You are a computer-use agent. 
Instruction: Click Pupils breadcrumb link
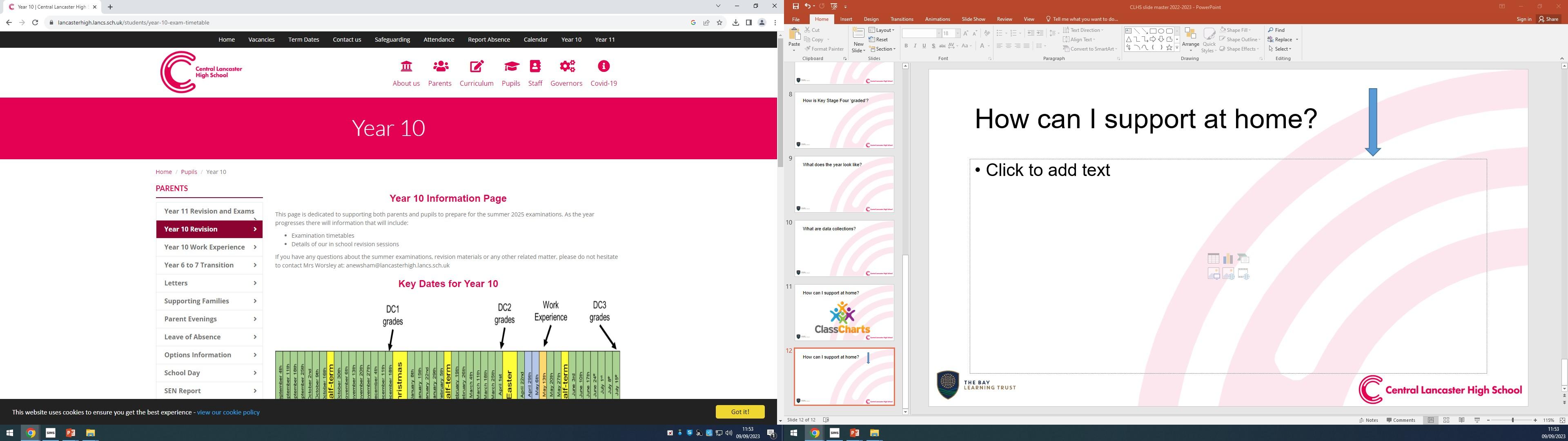(x=189, y=172)
